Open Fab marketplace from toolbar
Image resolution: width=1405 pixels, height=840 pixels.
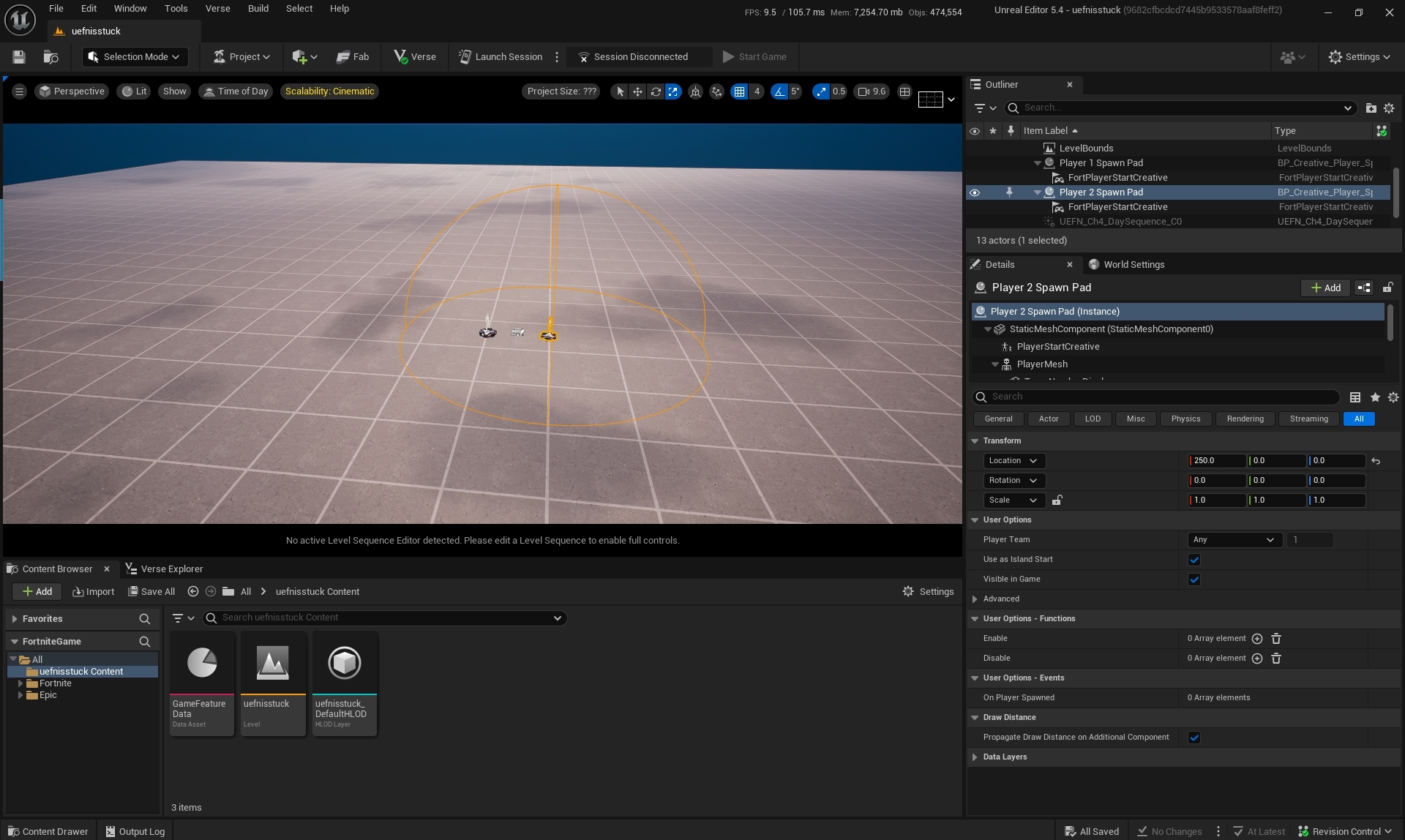(x=353, y=57)
